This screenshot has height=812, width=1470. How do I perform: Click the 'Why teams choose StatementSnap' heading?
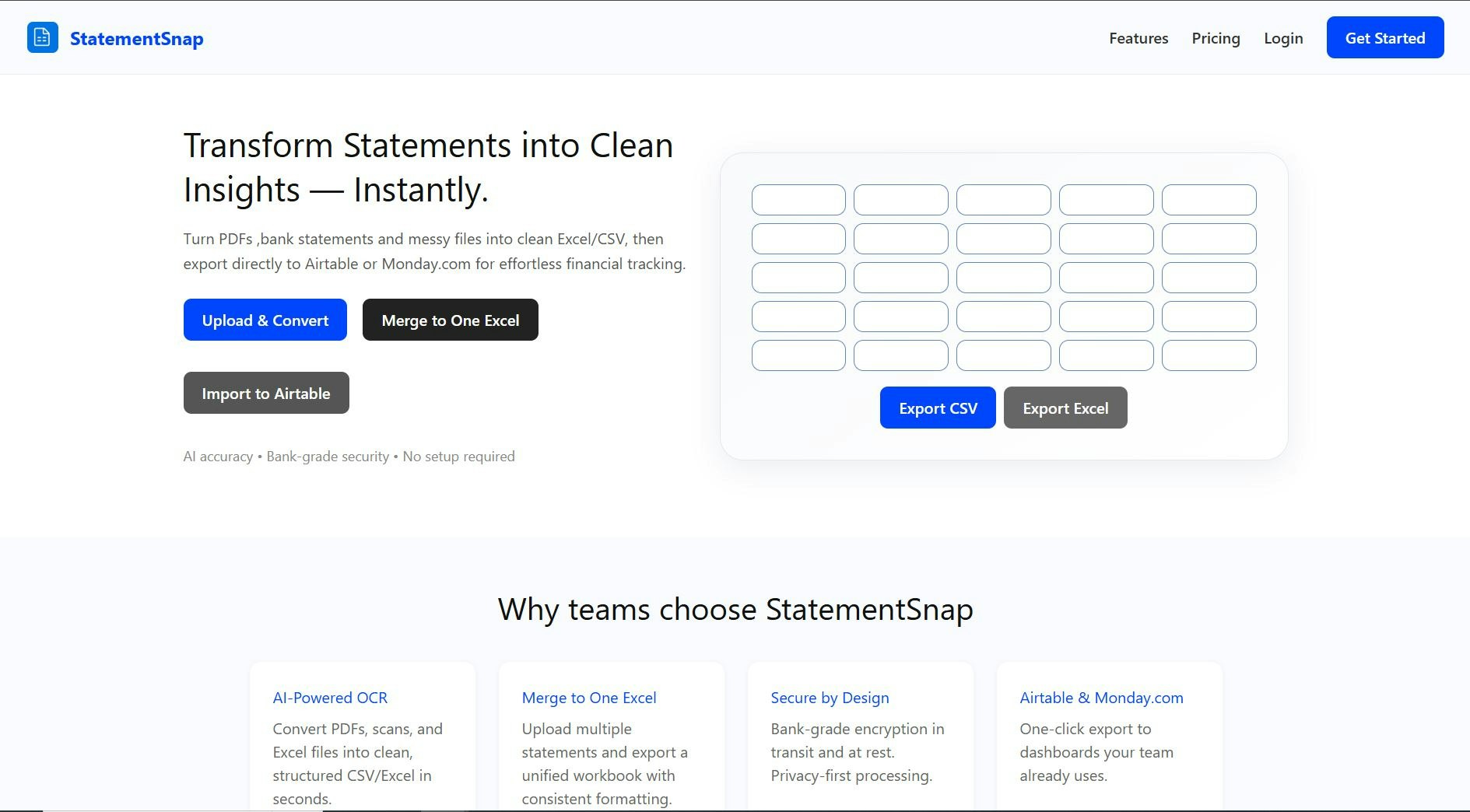(x=735, y=609)
